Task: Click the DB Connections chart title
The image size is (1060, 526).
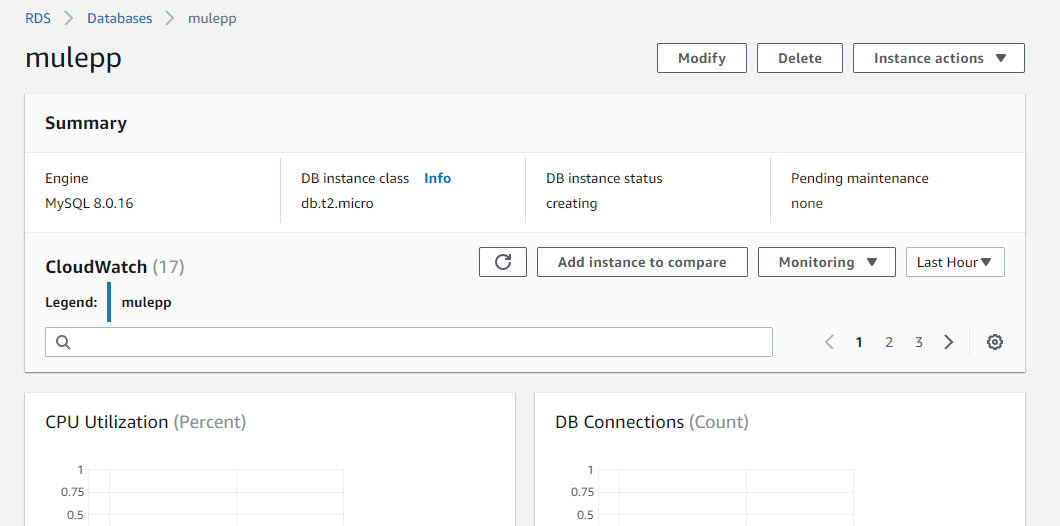Action: point(652,422)
